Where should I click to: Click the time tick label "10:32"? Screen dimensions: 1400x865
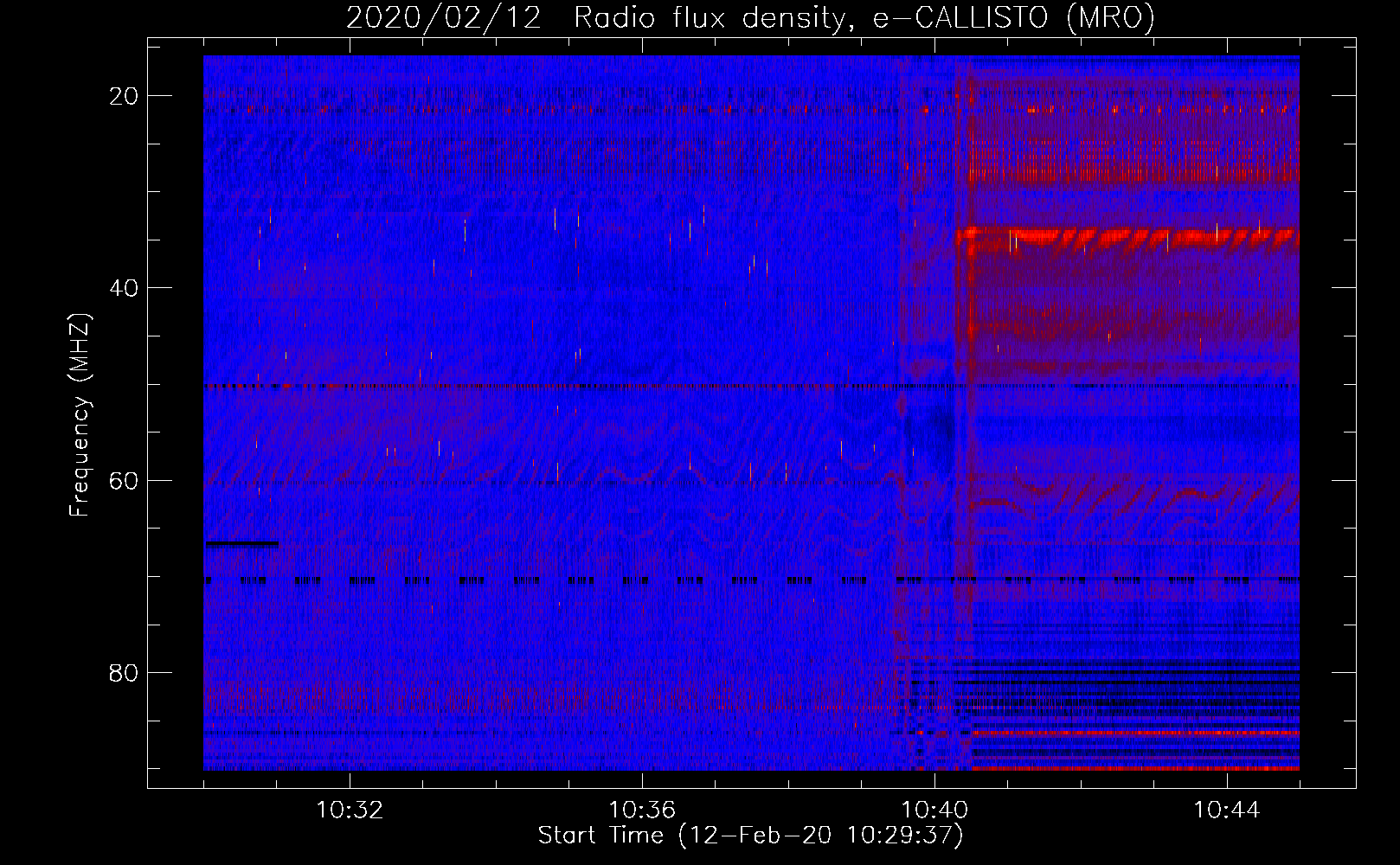click(350, 811)
